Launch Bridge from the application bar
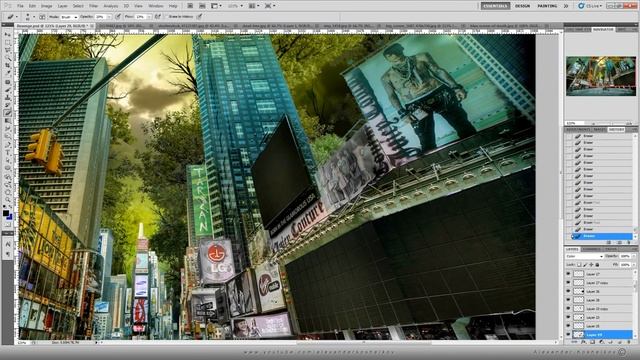 pyautogui.click(x=190, y=6)
